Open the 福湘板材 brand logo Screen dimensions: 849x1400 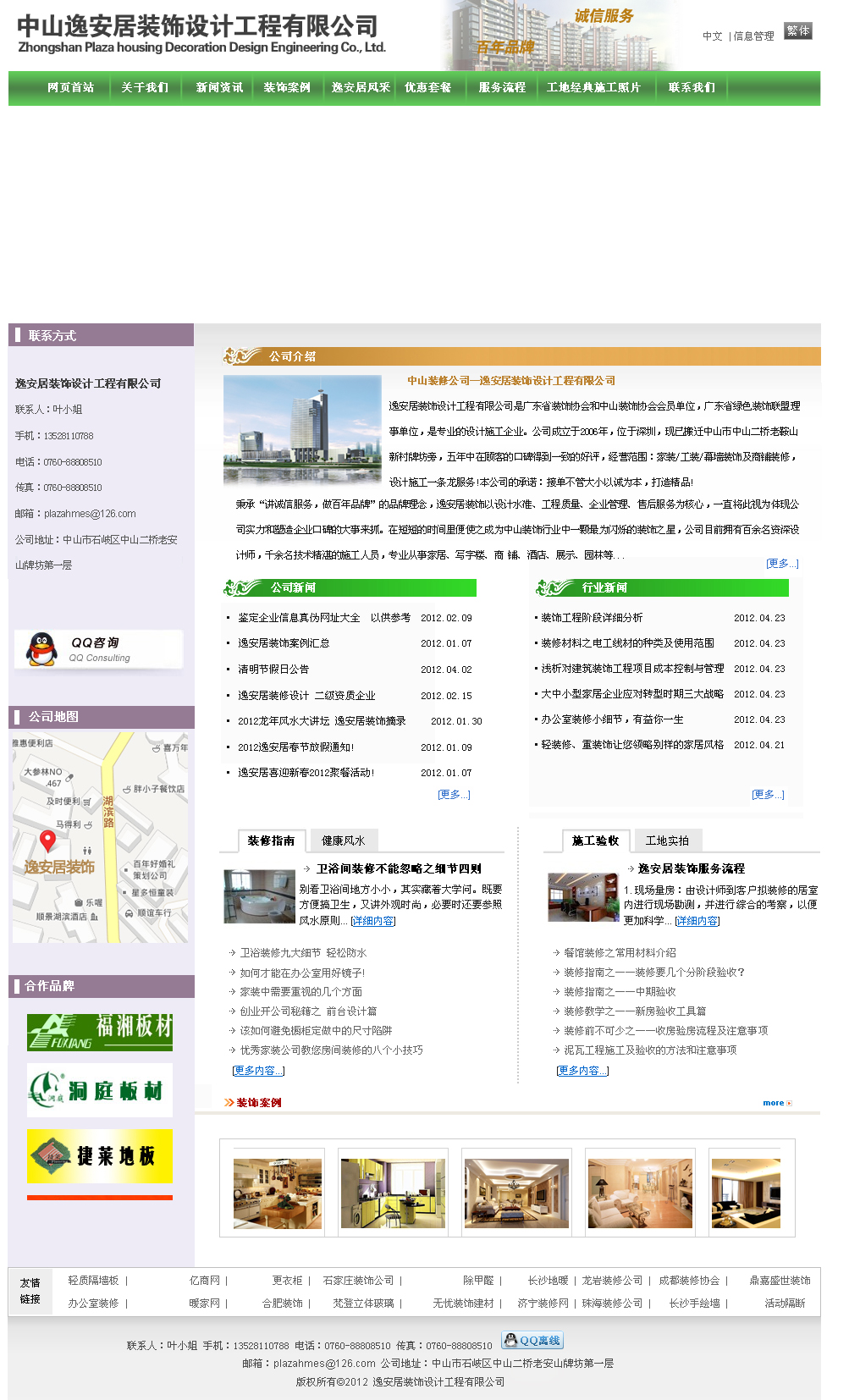coord(100,1032)
